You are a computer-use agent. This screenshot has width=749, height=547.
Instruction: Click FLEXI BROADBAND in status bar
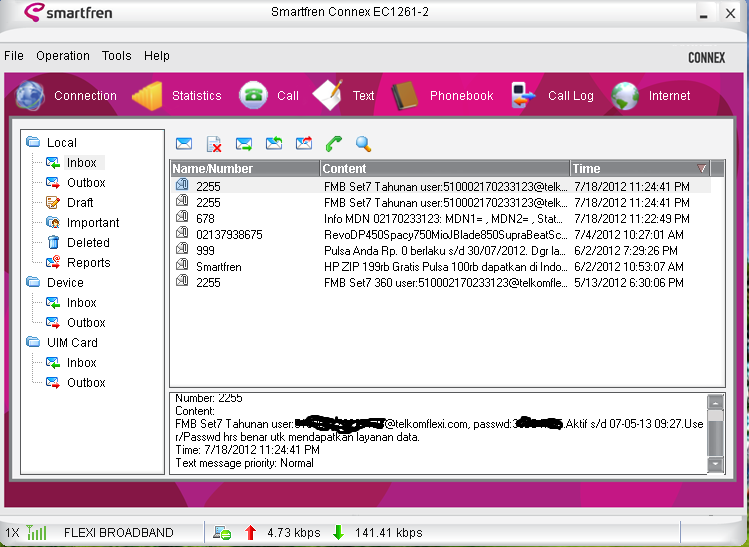118,533
